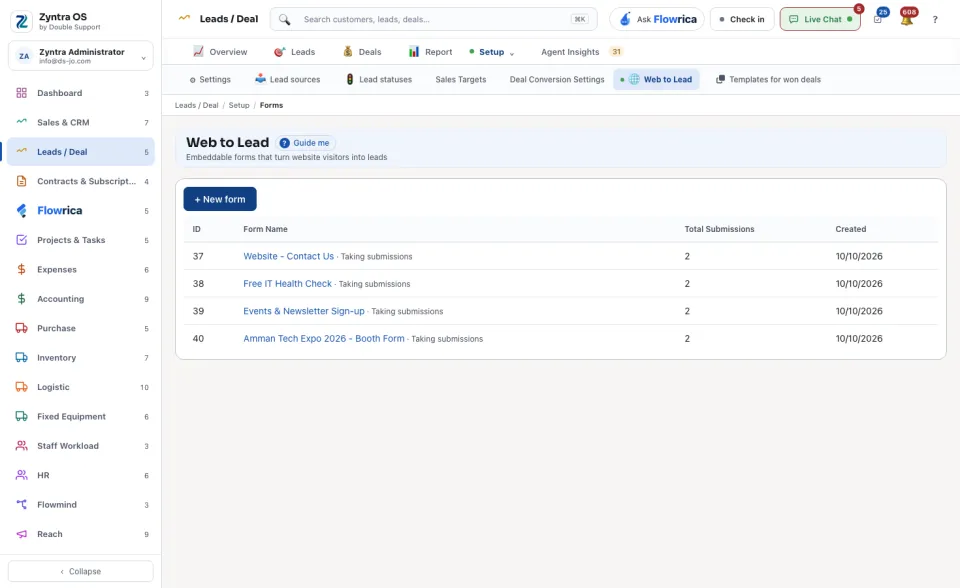Click the notifications bell icon

click(907, 19)
